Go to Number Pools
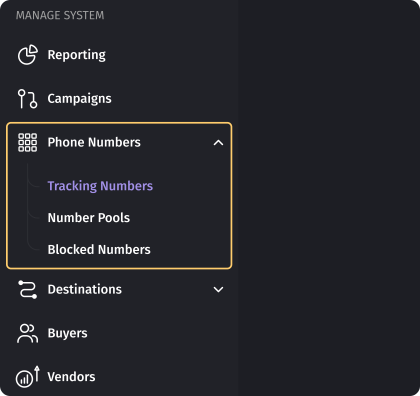This screenshot has width=420, height=396. point(89,218)
